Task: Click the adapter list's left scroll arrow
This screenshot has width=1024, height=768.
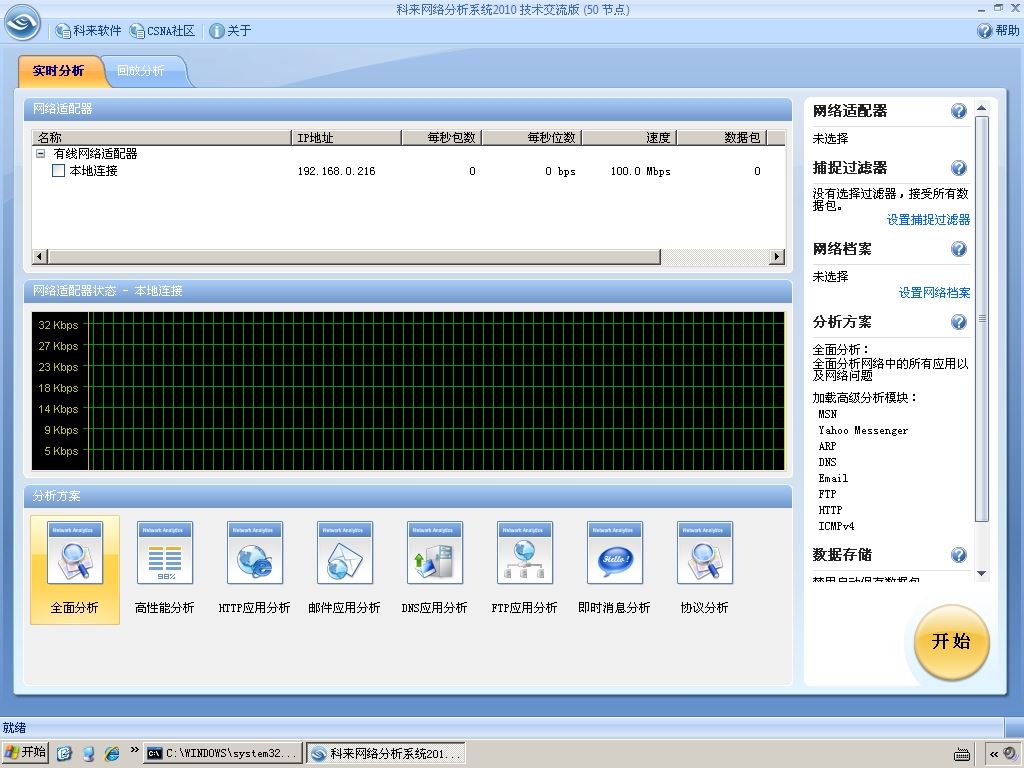Action: (40, 257)
